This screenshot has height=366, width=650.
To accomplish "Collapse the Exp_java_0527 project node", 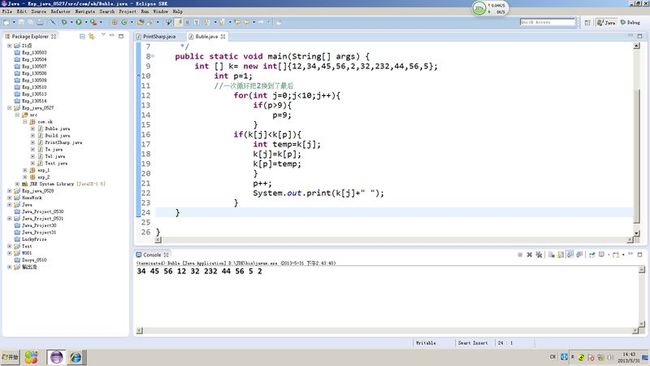I will pos(10,108).
